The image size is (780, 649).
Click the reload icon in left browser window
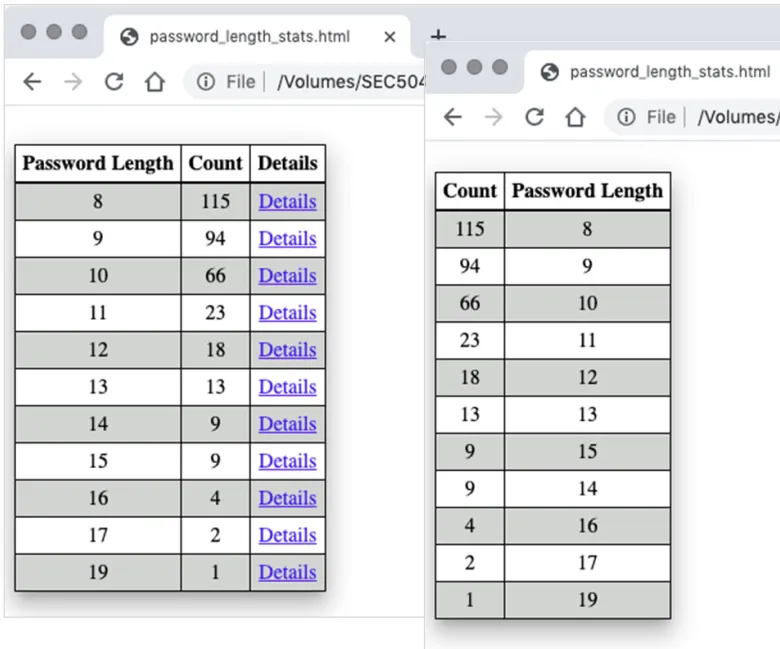click(114, 82)
